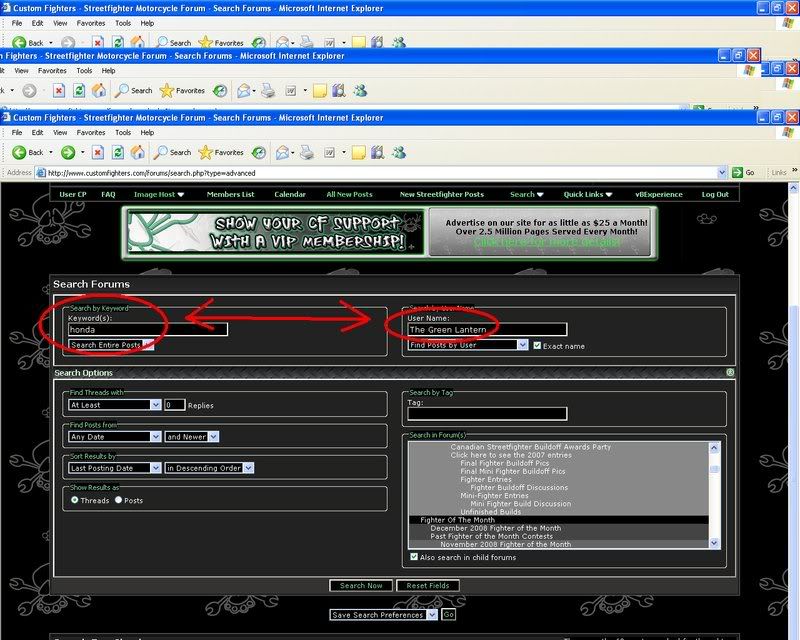Open Members List link
This screenshot has width=800, height=640.
[231, 194]
